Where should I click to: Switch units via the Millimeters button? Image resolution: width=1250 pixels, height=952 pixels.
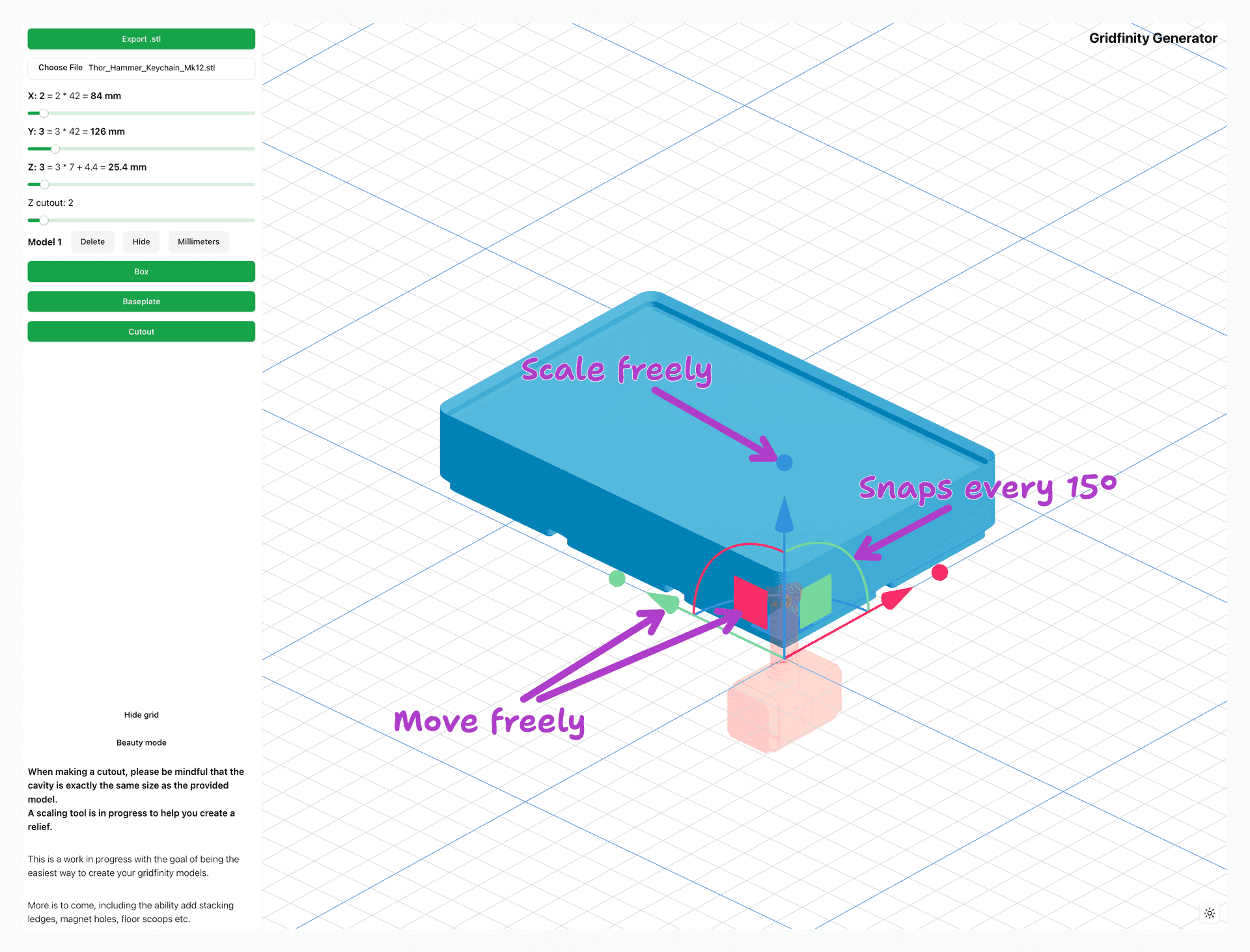click(199, 242)
